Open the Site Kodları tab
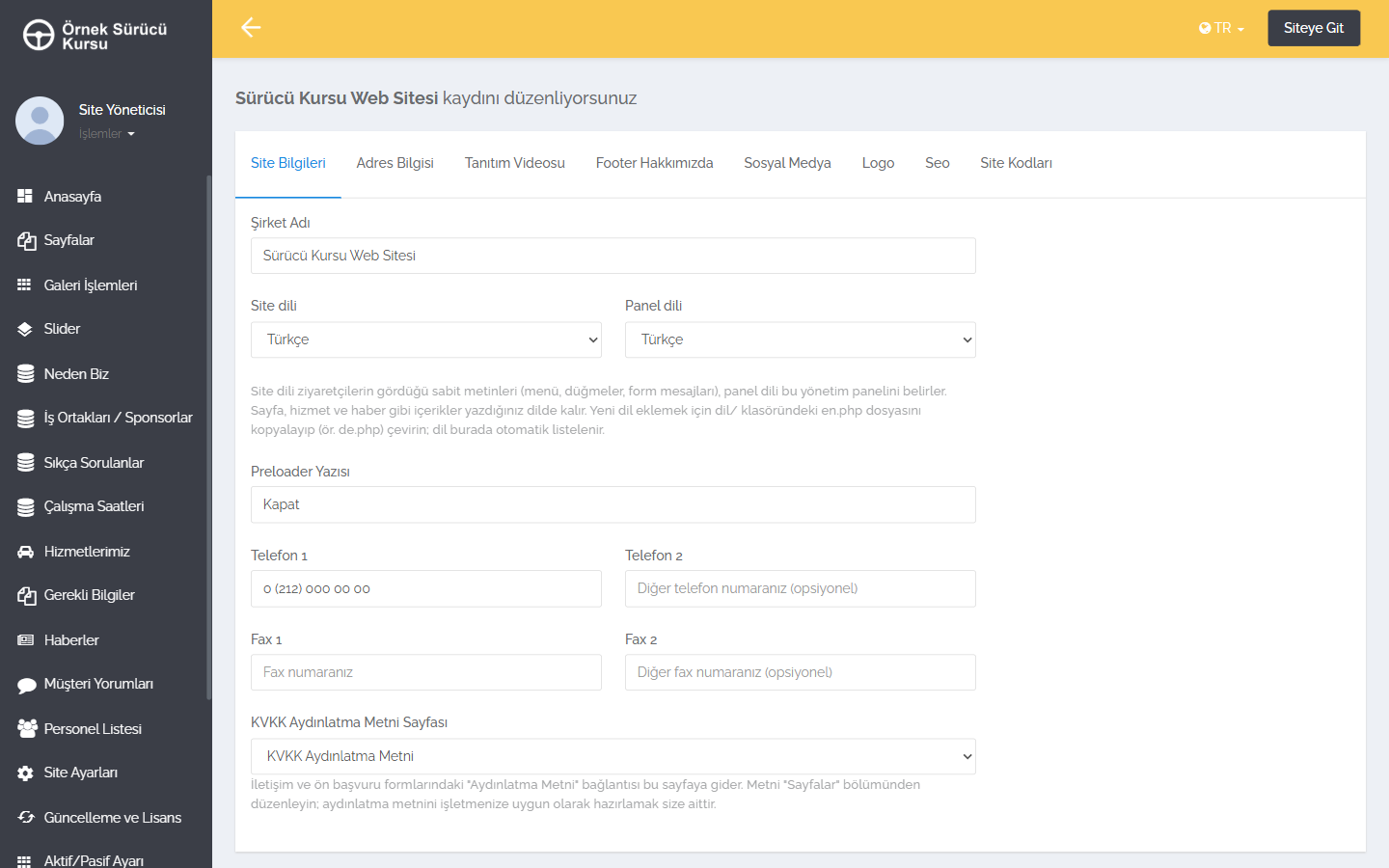This screenshot has height=868, width=1389. (x=1017, y=163)
